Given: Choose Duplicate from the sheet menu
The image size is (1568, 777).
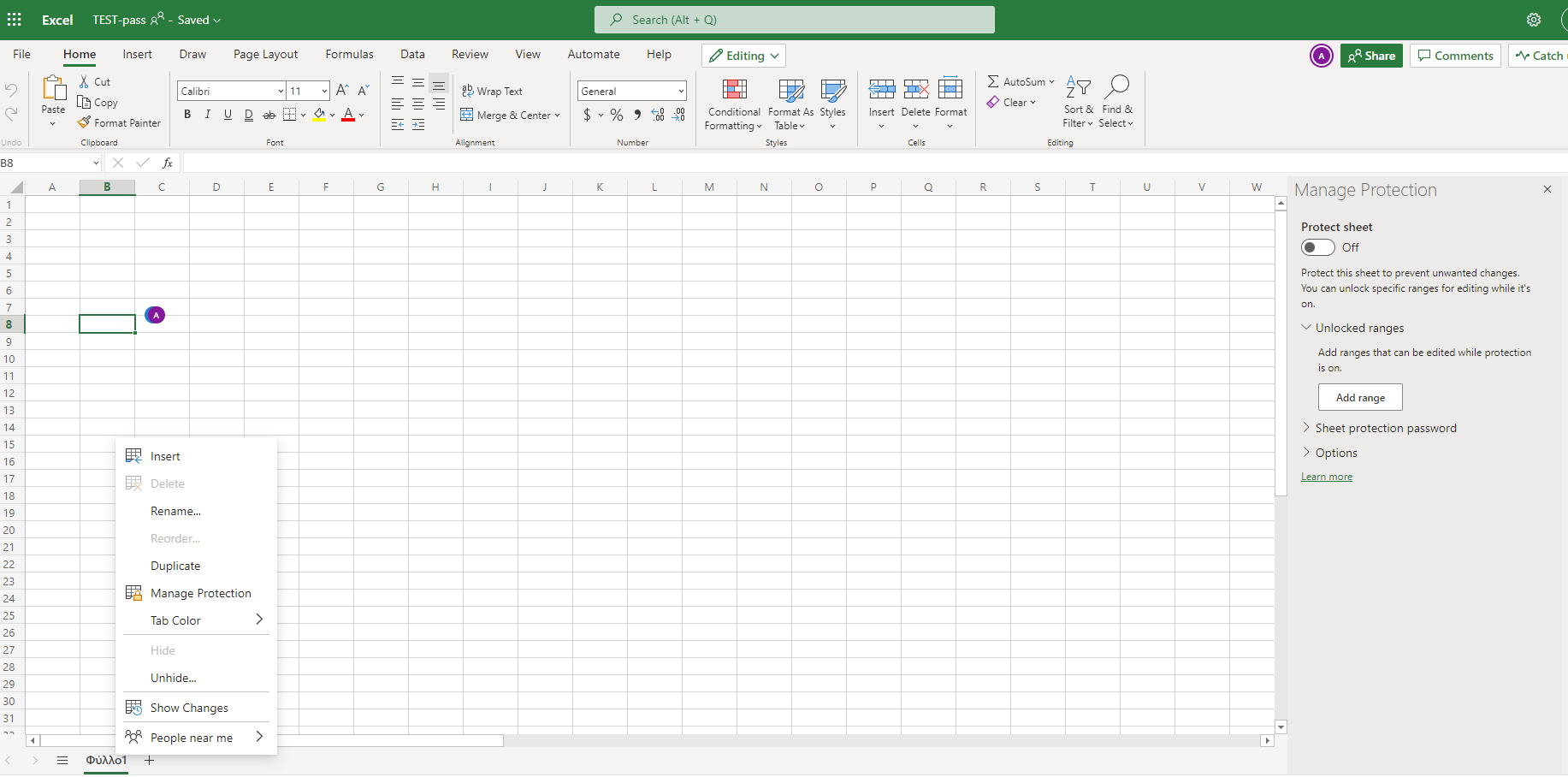Looking at the screenshot, I should [175, 566].
